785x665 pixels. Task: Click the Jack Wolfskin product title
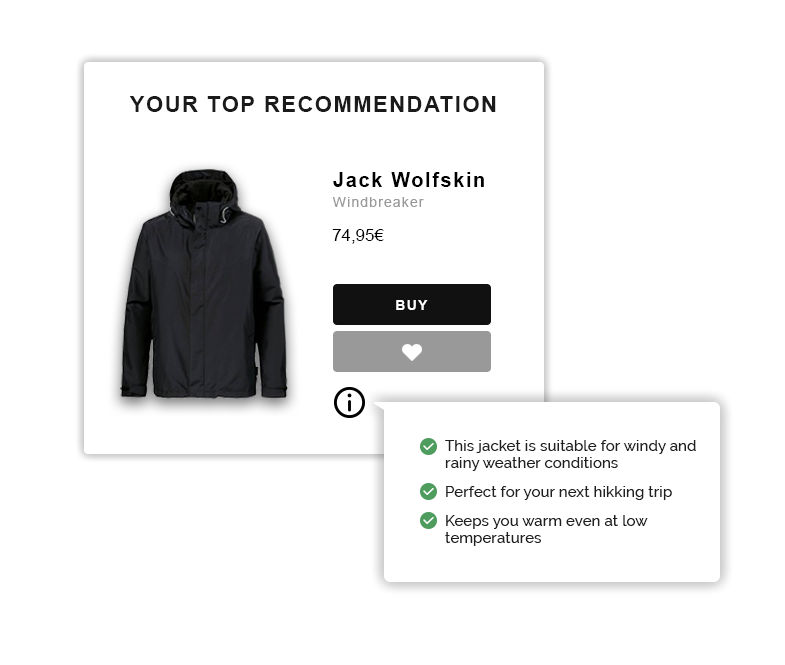point(409,180)
